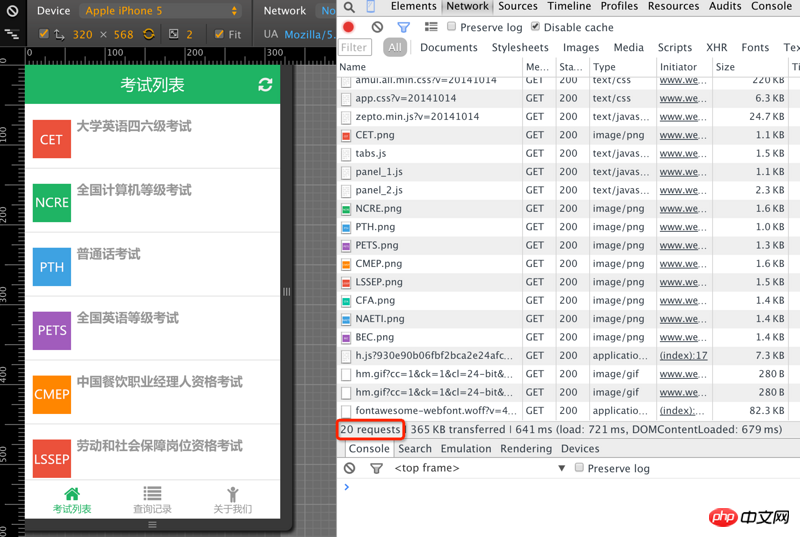Tap the 考试列表 home tab icon
The width and height of the screenshot is (800, 537).
click(x=72, y=494)
